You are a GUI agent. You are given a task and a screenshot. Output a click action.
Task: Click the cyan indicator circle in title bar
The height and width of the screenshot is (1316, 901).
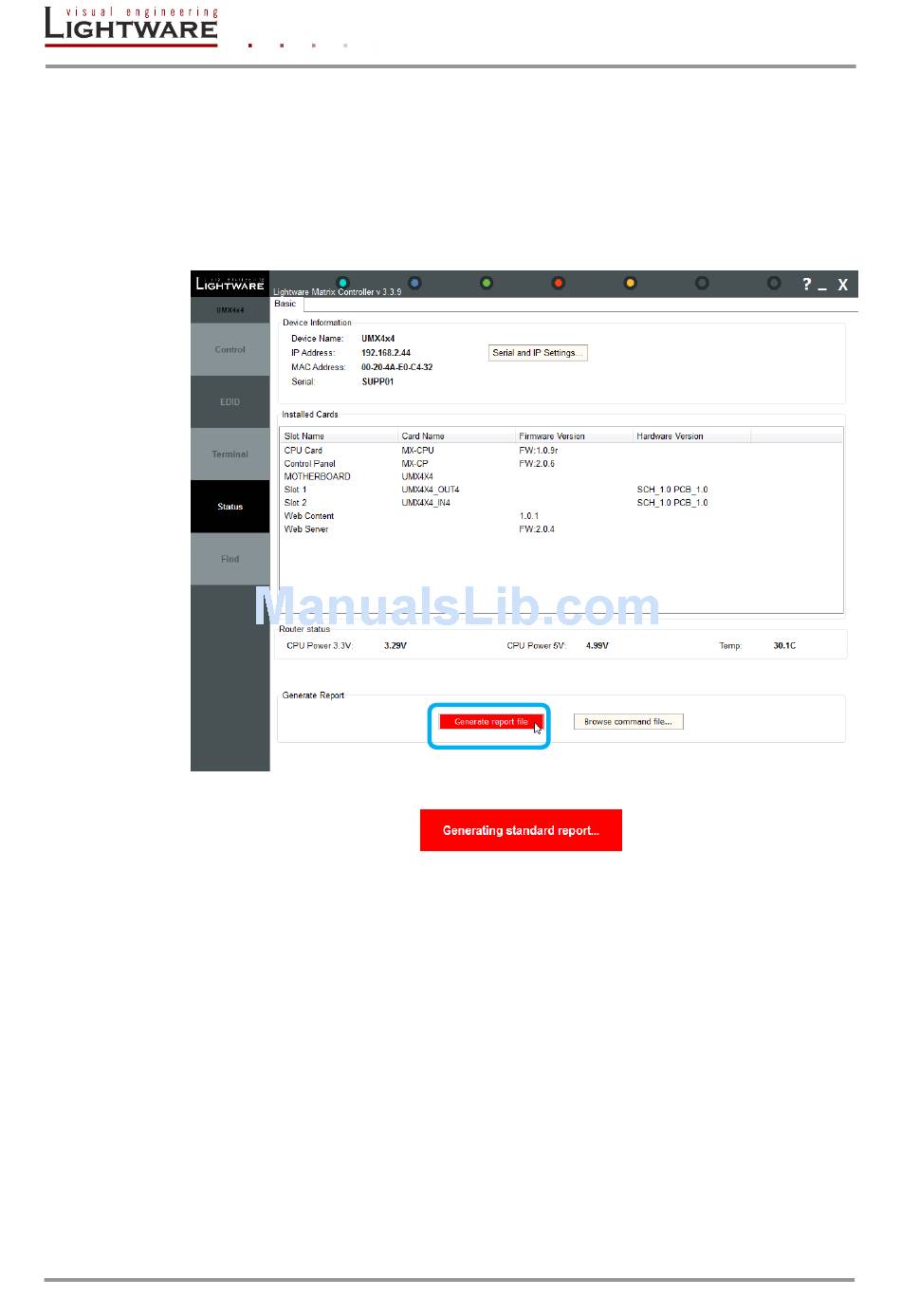[x=343, y=283]
